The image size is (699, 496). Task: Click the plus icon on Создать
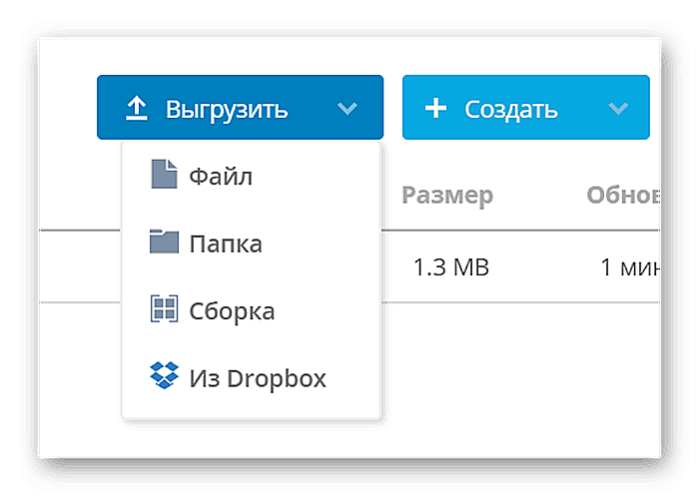point(436,108)
